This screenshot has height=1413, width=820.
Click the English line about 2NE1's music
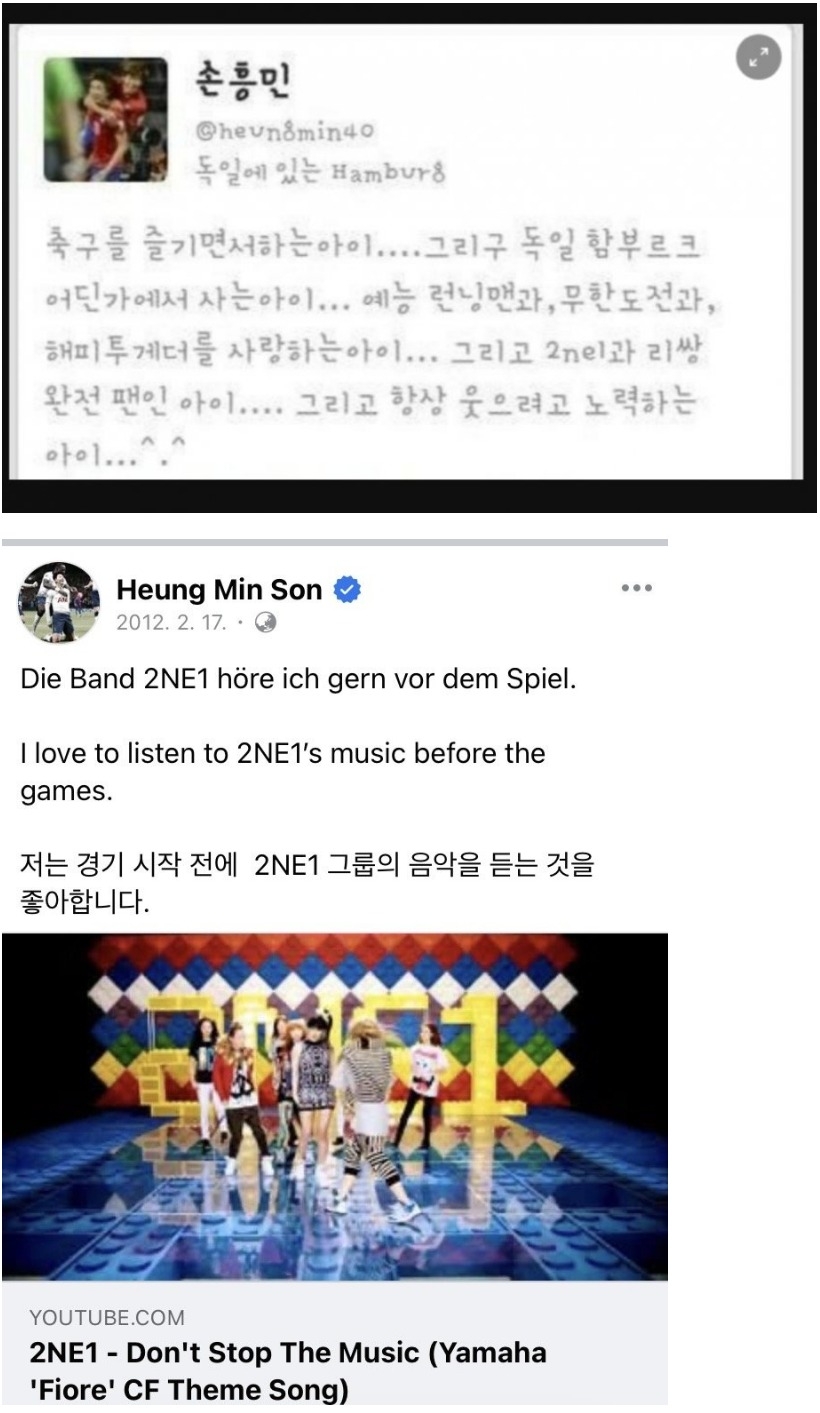tap(282, 769)
